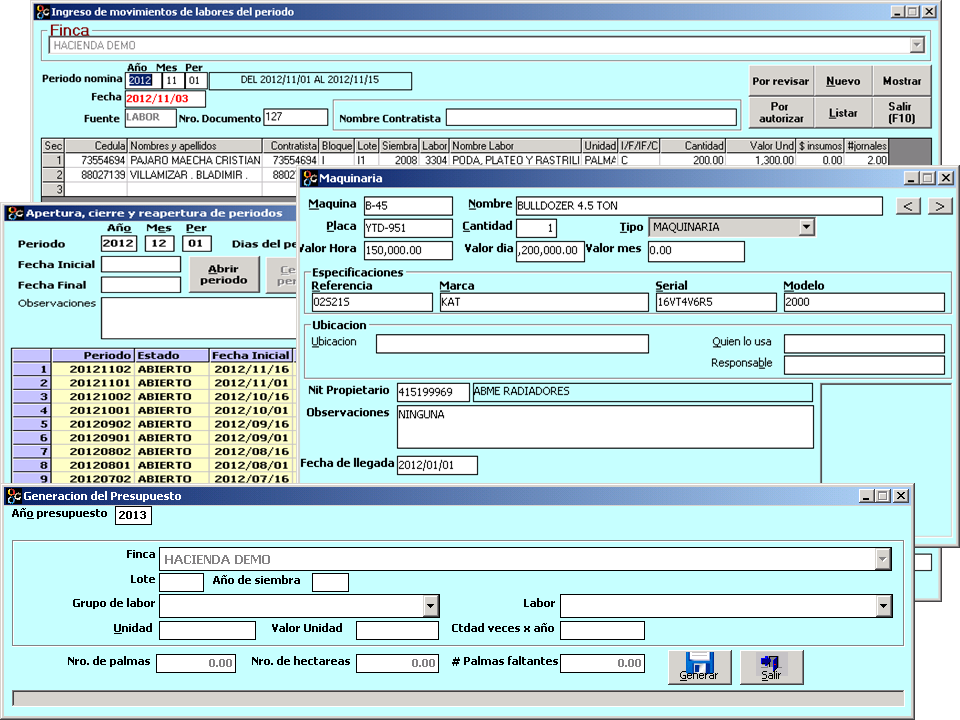Click the Lote field in the budget window
Viewport: 960px width, 720px height.
(181, 582)
